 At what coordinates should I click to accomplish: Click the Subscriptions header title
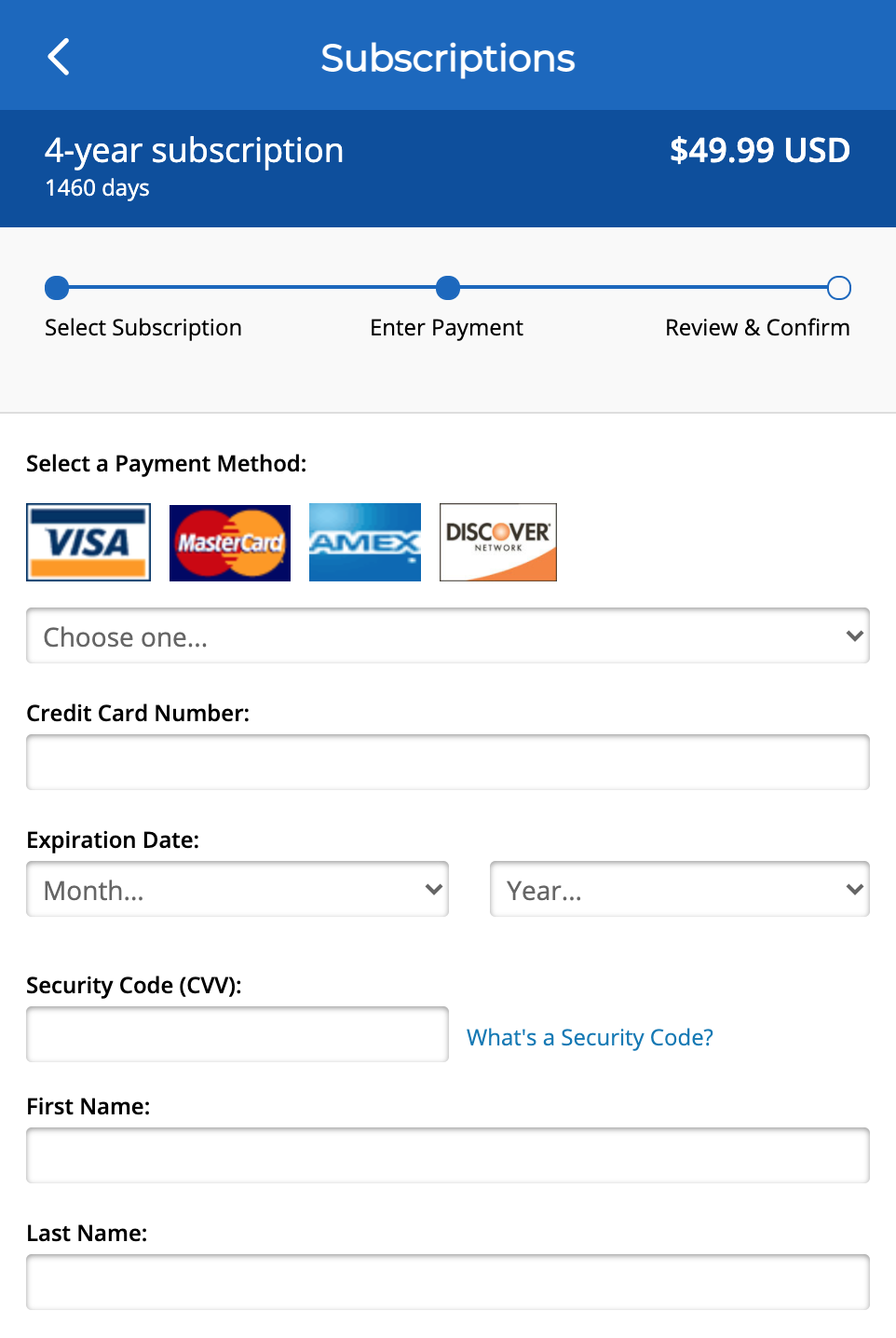447,57
